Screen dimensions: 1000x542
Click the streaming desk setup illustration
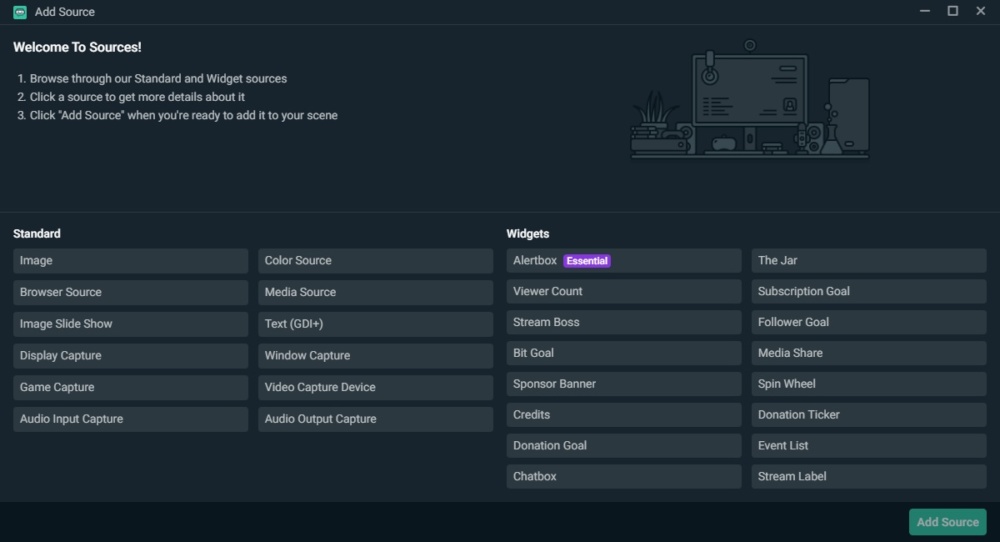click(x=750, y=99)
